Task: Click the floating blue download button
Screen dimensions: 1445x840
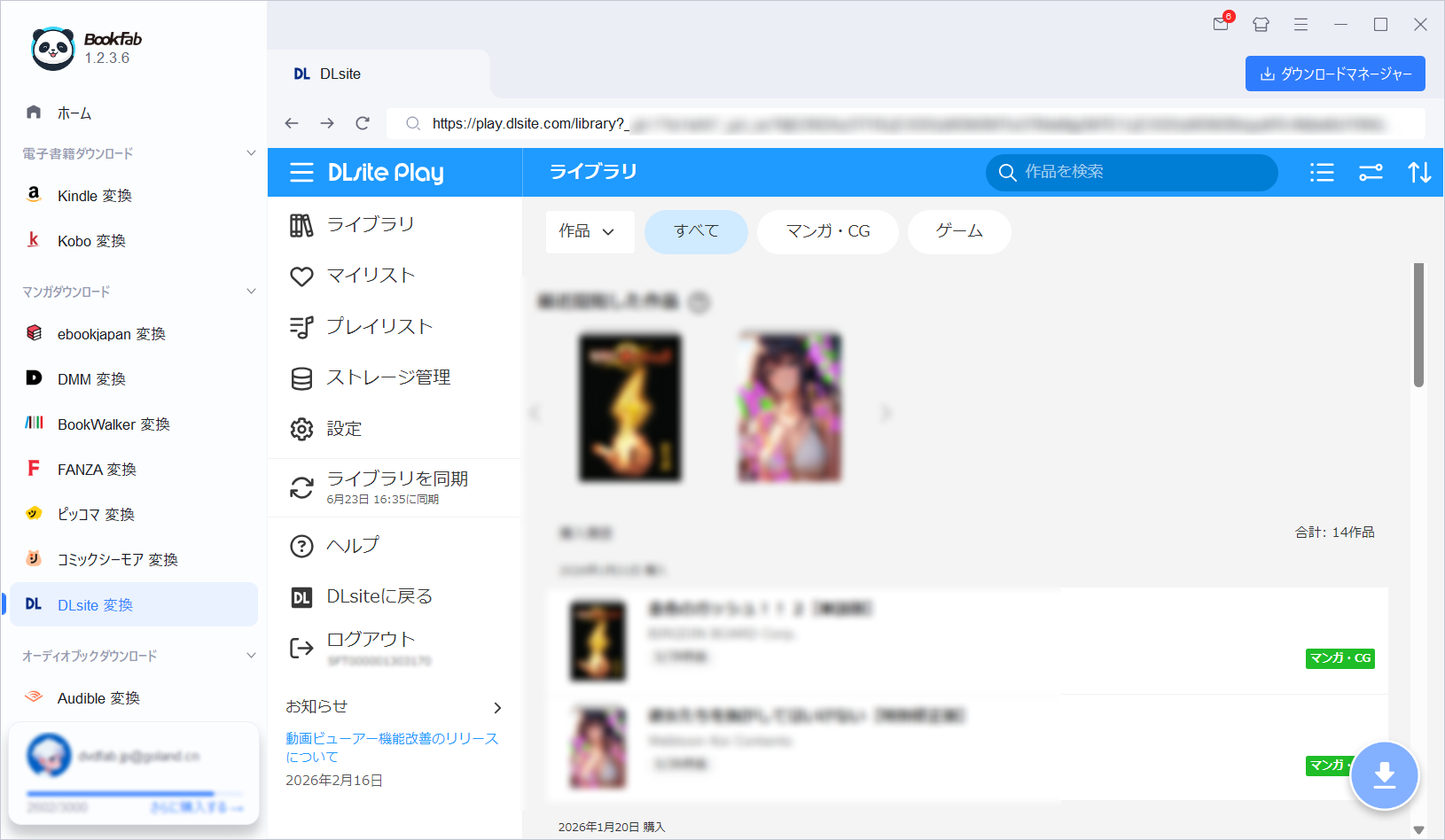Action: [1385, 775]
